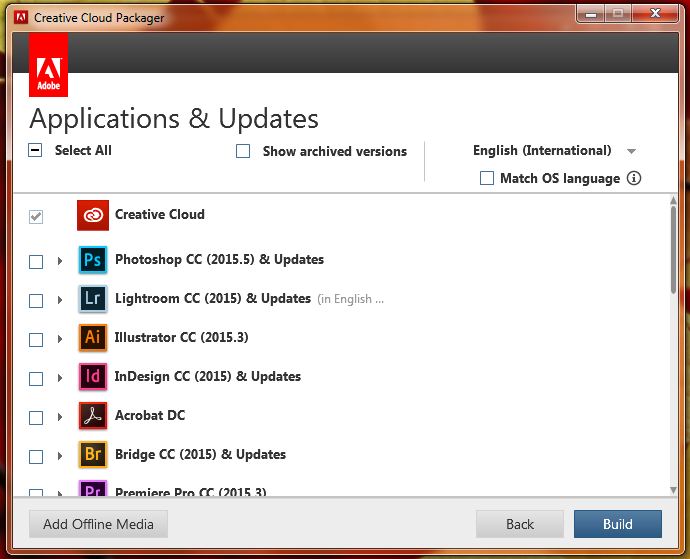Expand the Bridge CC (2015) entry
690x559 pixels.
tap(60, 456)
